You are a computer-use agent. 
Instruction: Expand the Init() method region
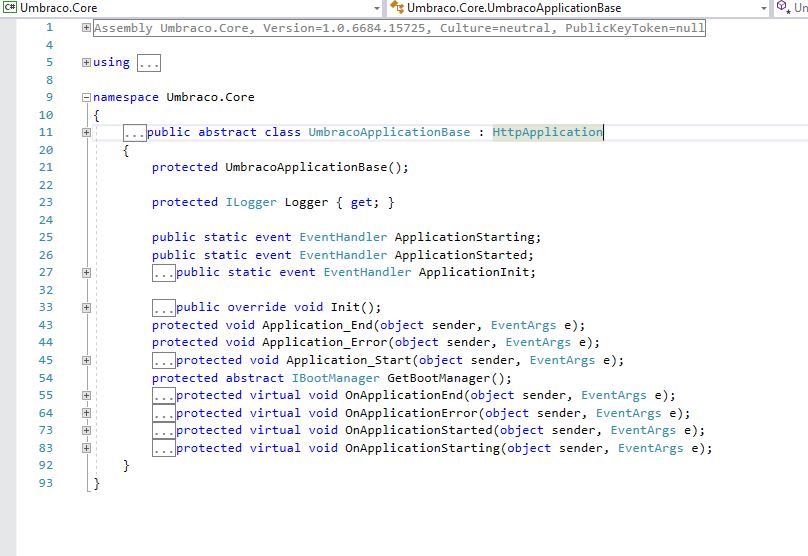pos(87,308)
